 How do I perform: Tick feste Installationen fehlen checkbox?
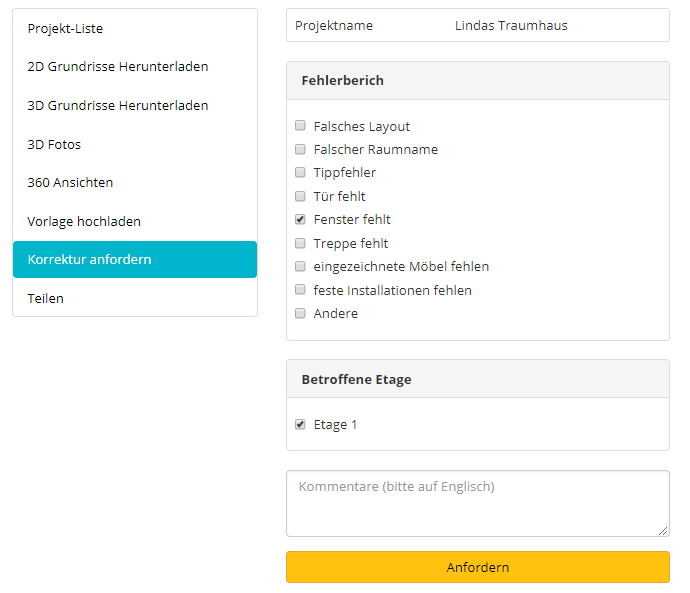300,289
